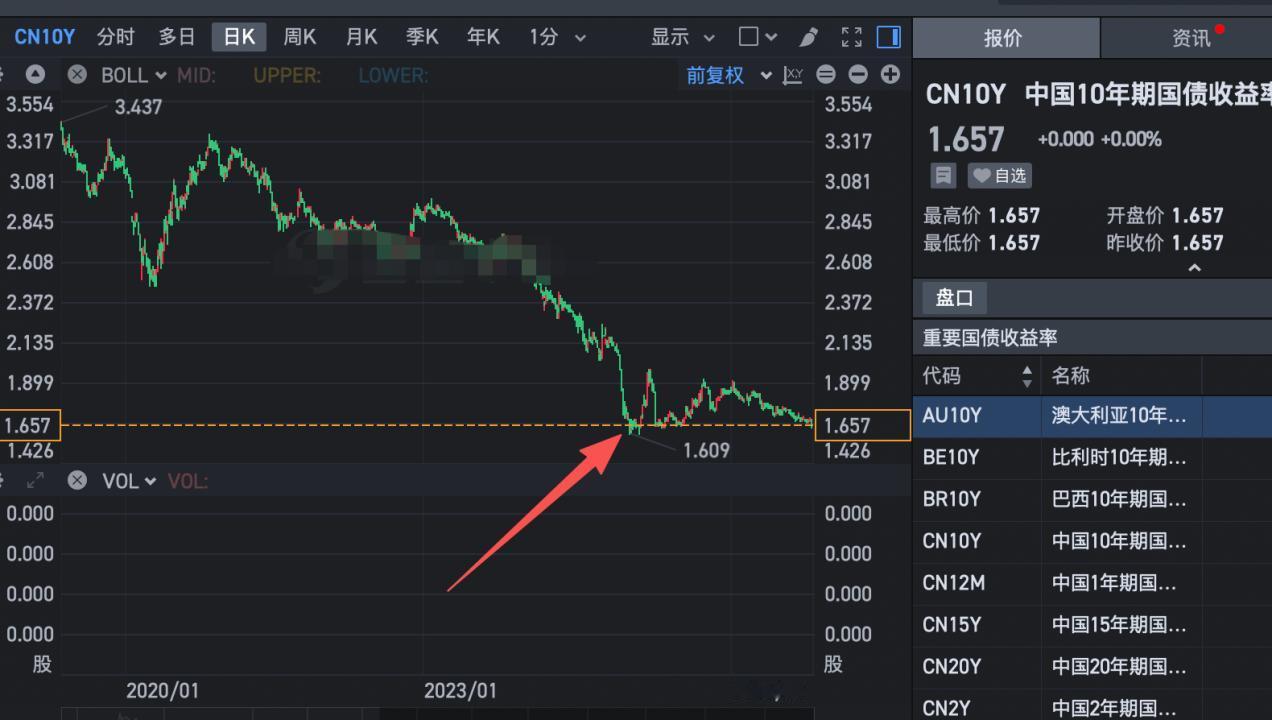This screenshot has width=1272, height=720.
Task: Switch to 多日 chart tab
Action: (x=177, y=38)
